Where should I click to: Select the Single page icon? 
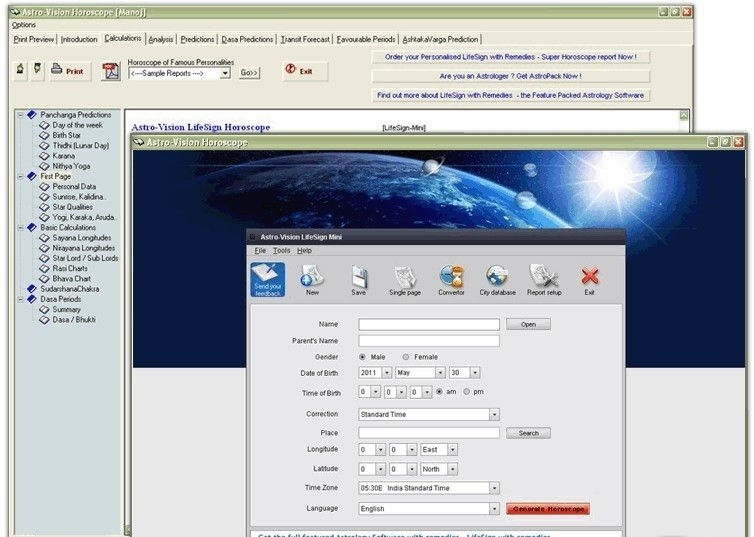click(x=404, y=279)
